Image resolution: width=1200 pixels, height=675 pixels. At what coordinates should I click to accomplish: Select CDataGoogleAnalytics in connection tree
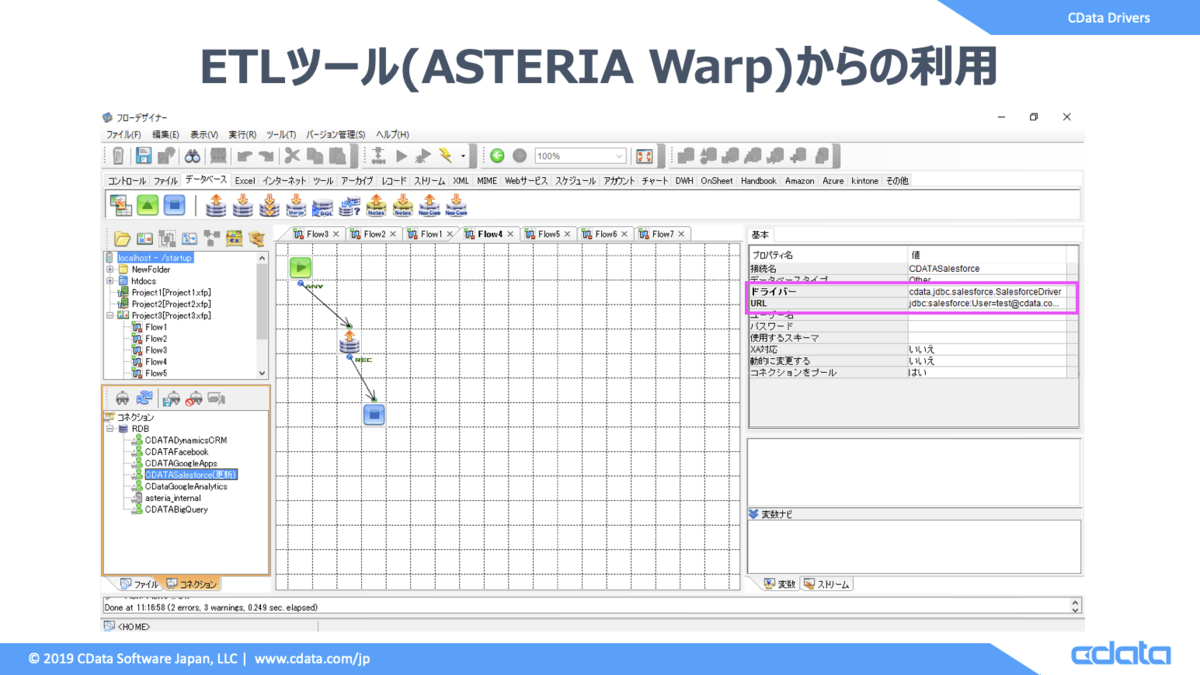185,486
